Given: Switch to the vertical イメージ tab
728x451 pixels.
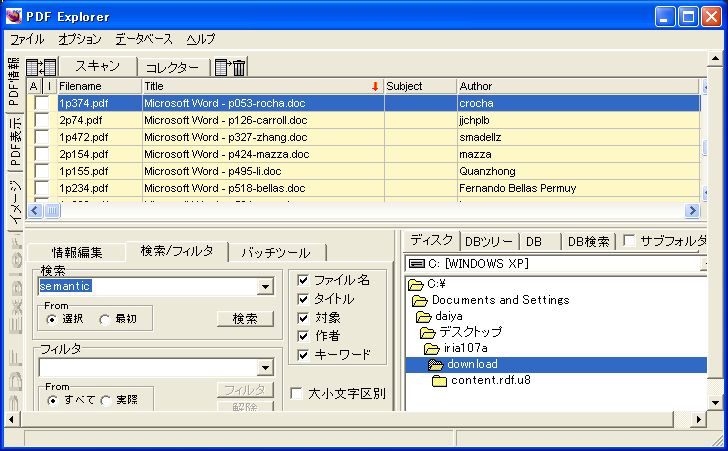Looking at the screenshot, I should point(14,202).
